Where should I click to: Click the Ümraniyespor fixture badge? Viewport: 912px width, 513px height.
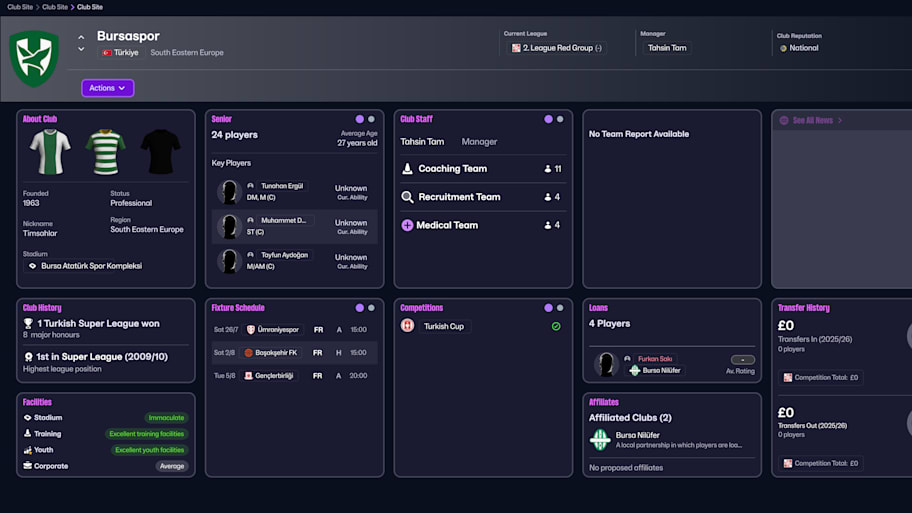[x=248, y=329]
